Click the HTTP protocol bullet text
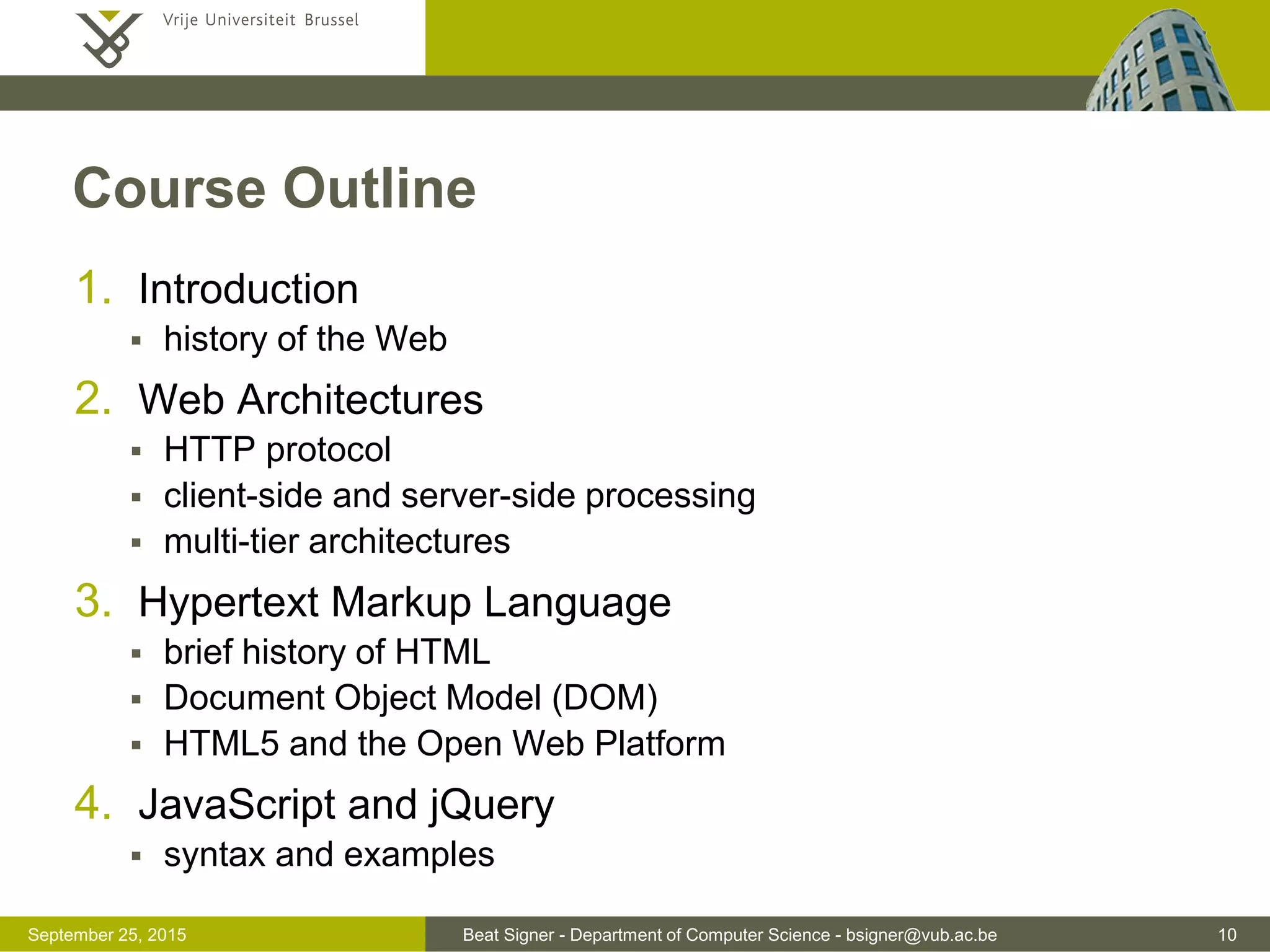Viewport: 1270px width, 952px height. click(277, 449)
